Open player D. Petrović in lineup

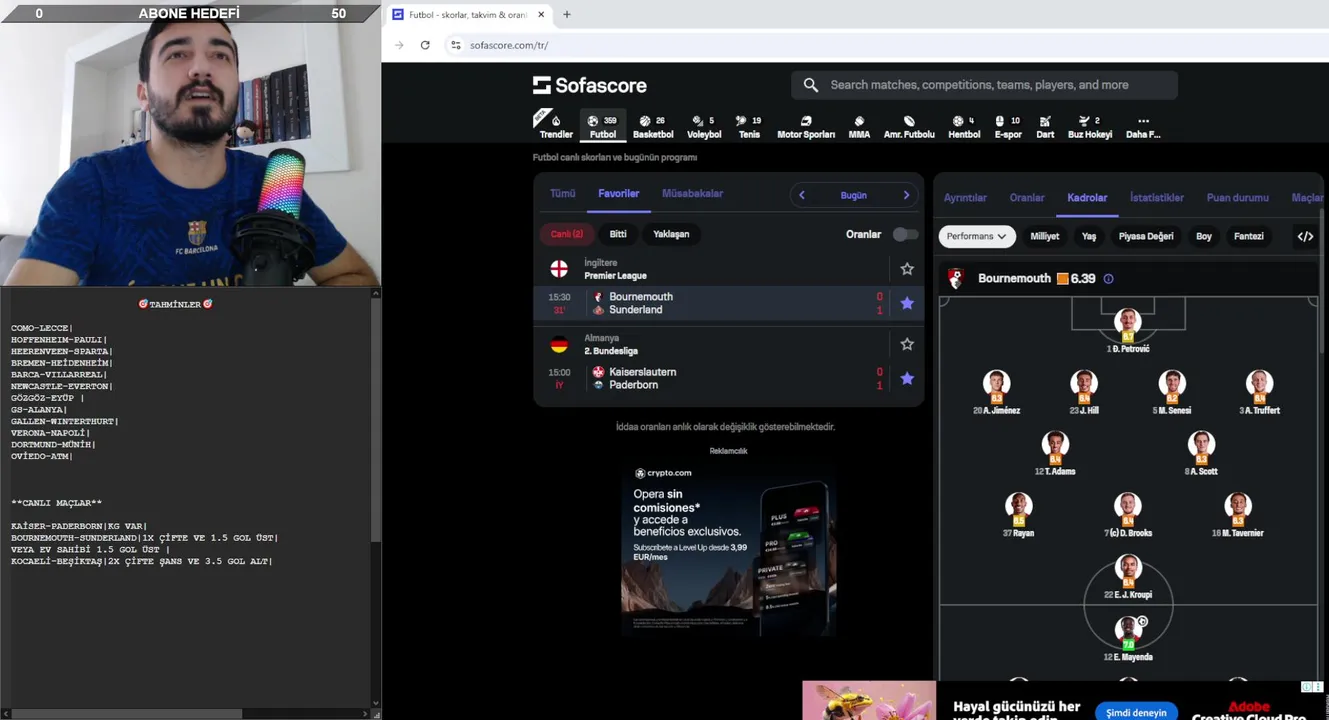click(1128, 331)
